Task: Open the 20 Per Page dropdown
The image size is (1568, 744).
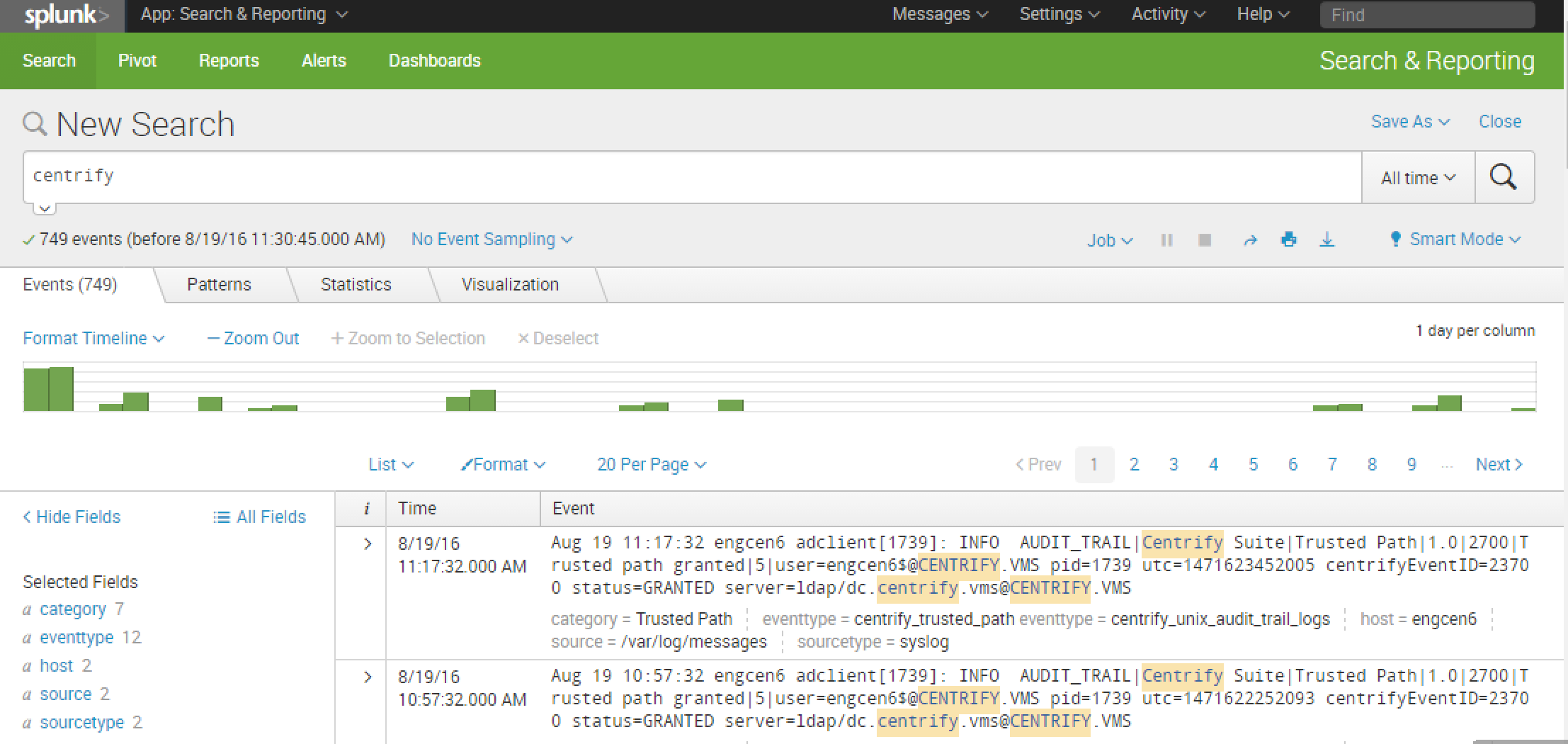Action: click(x=652, y=465)
